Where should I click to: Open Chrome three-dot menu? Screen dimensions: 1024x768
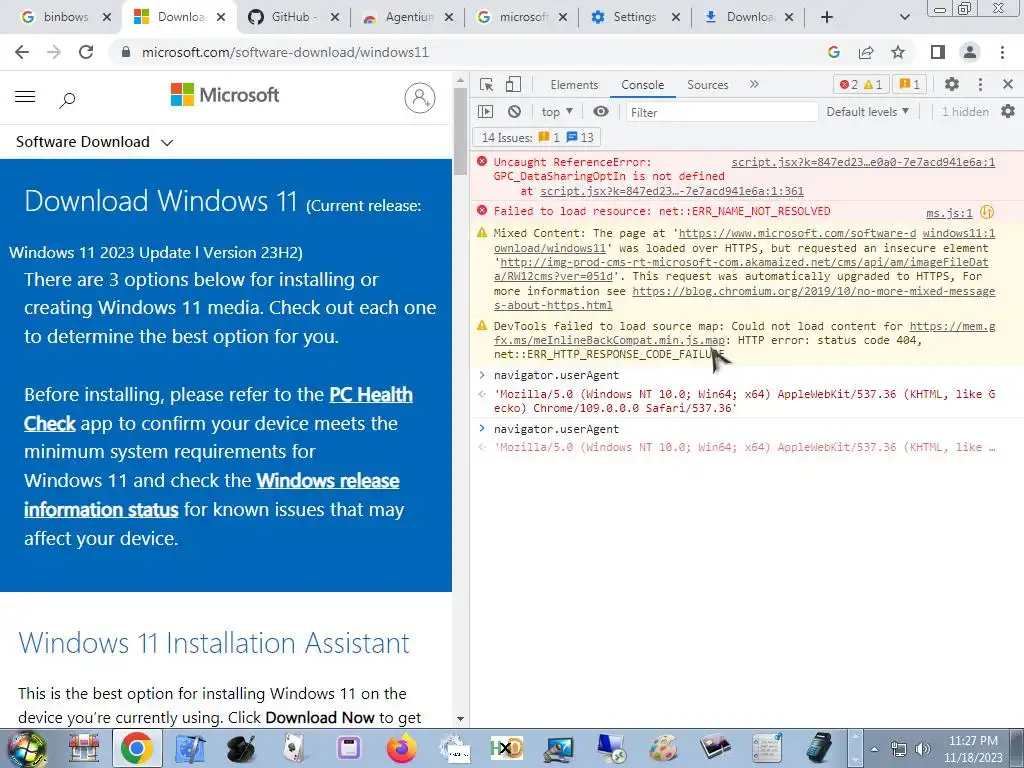click(1002, 52)
